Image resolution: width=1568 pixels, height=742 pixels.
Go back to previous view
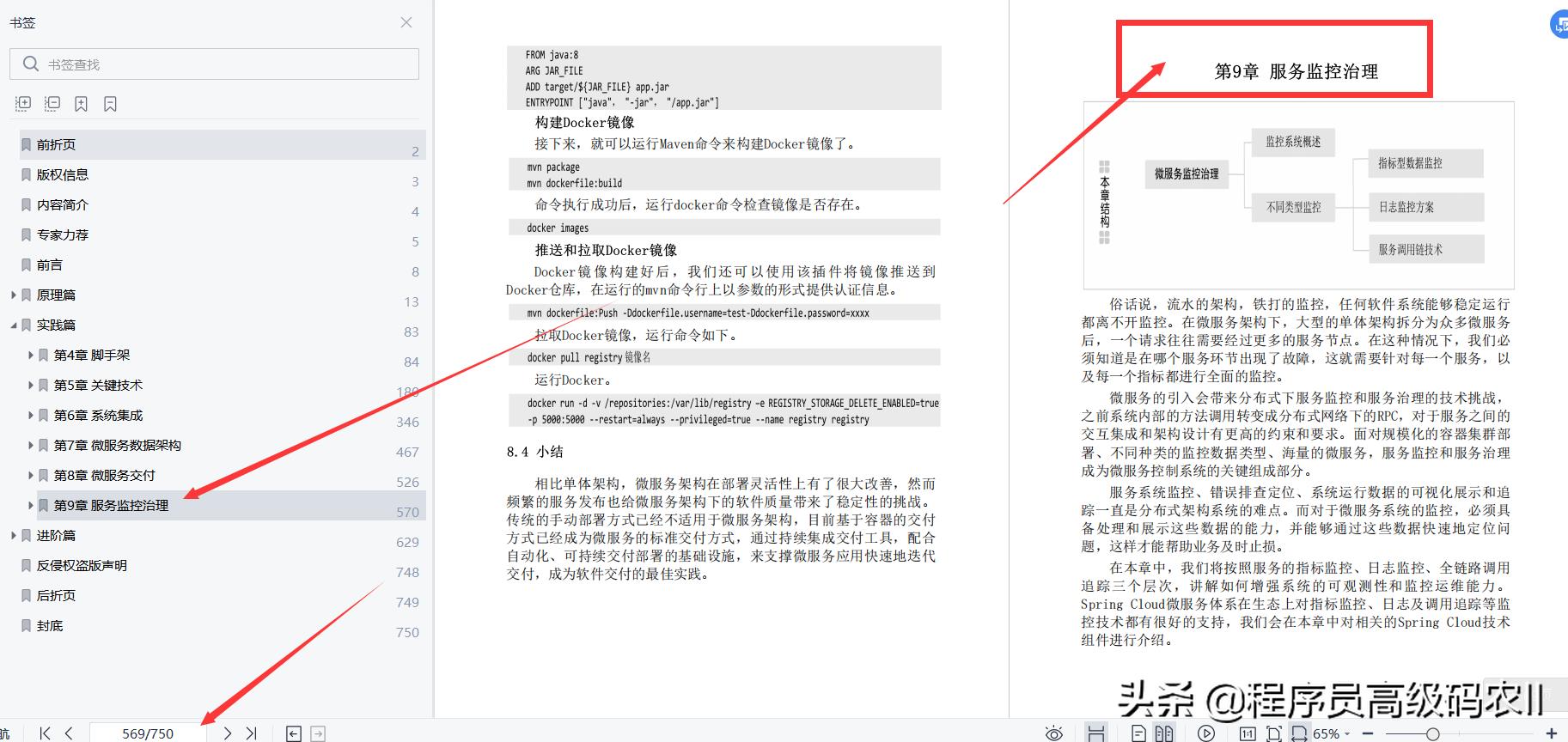[x=294, y=733]
